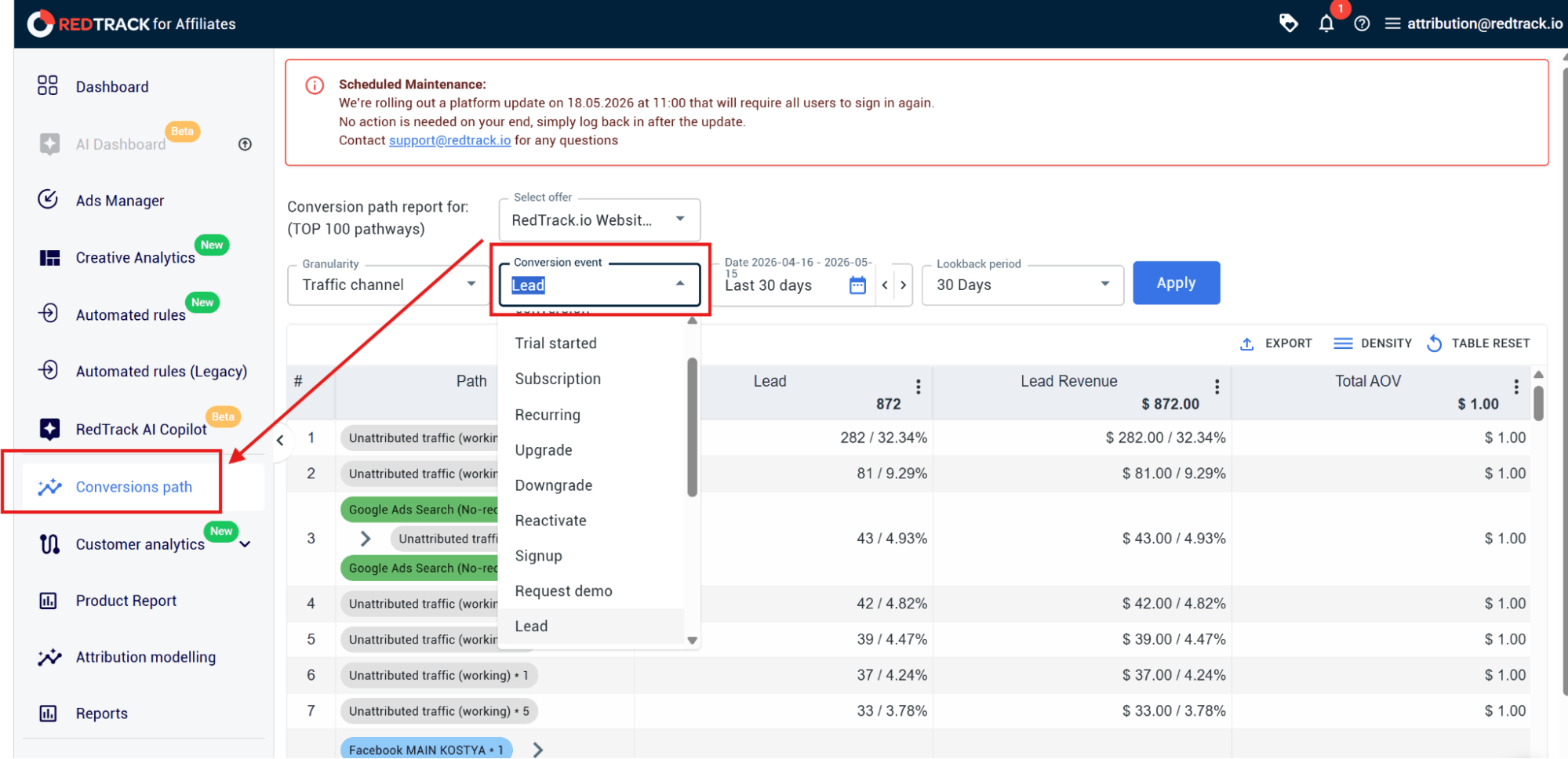
Task: Click the '$ 43.00 / 4.93%' revenue cell
Action: [1173, 539]
